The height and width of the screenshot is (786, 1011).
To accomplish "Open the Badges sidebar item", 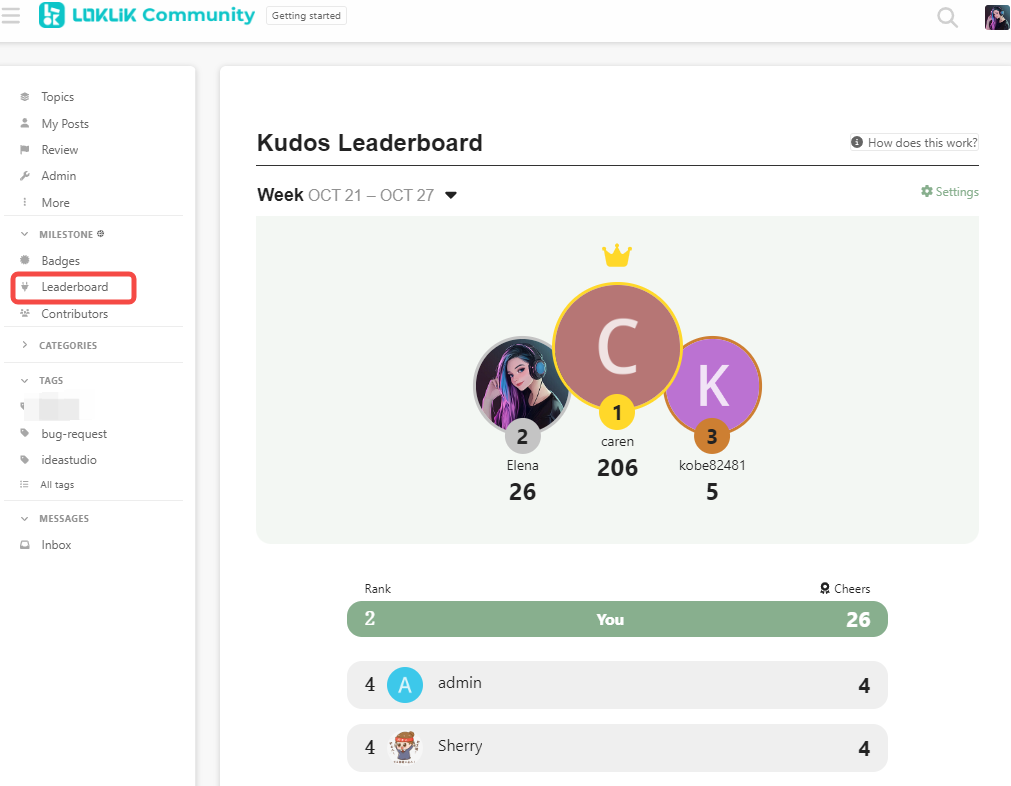I will [x=61, y=260].
